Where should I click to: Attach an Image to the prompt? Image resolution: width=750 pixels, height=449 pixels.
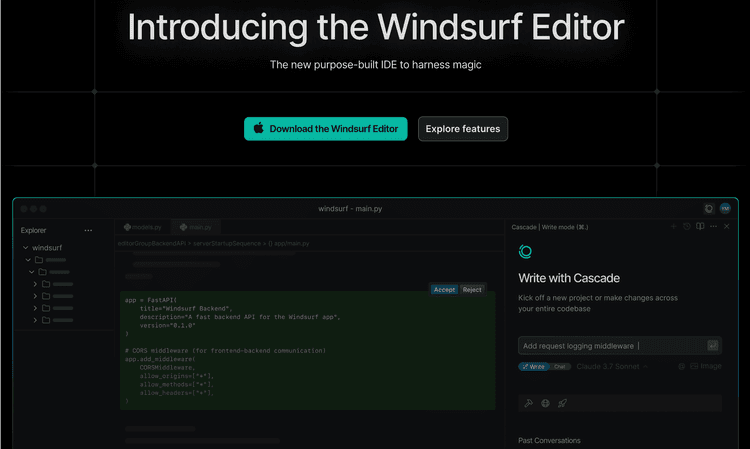[x=706, y=366]
